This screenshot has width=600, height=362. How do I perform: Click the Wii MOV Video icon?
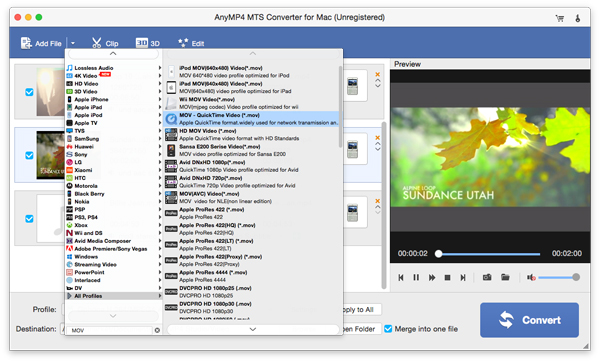[171, 103]
